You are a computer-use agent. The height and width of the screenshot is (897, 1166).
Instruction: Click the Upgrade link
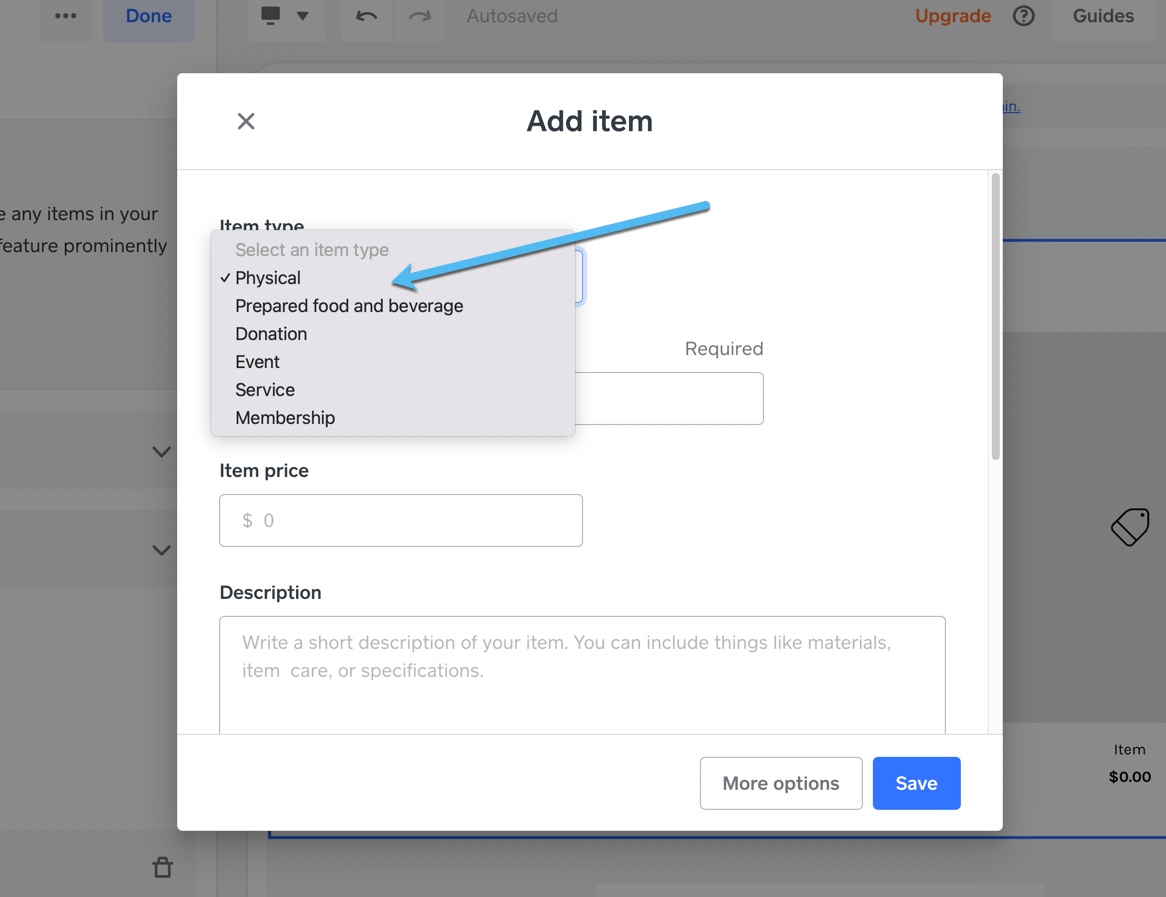952,16
